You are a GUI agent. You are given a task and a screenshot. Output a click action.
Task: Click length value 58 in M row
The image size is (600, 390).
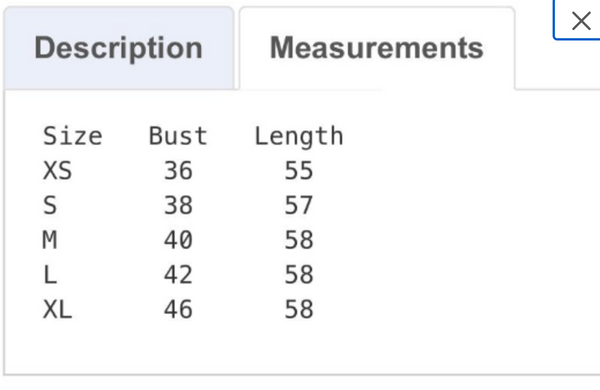(299, 240)
